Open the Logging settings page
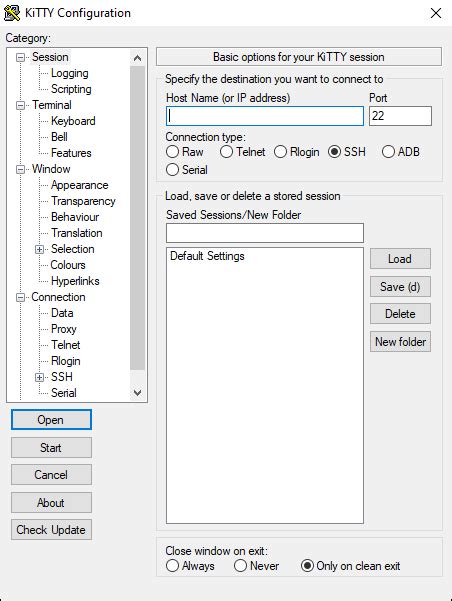This screenshot has width=452, height=601. [69, 73]
